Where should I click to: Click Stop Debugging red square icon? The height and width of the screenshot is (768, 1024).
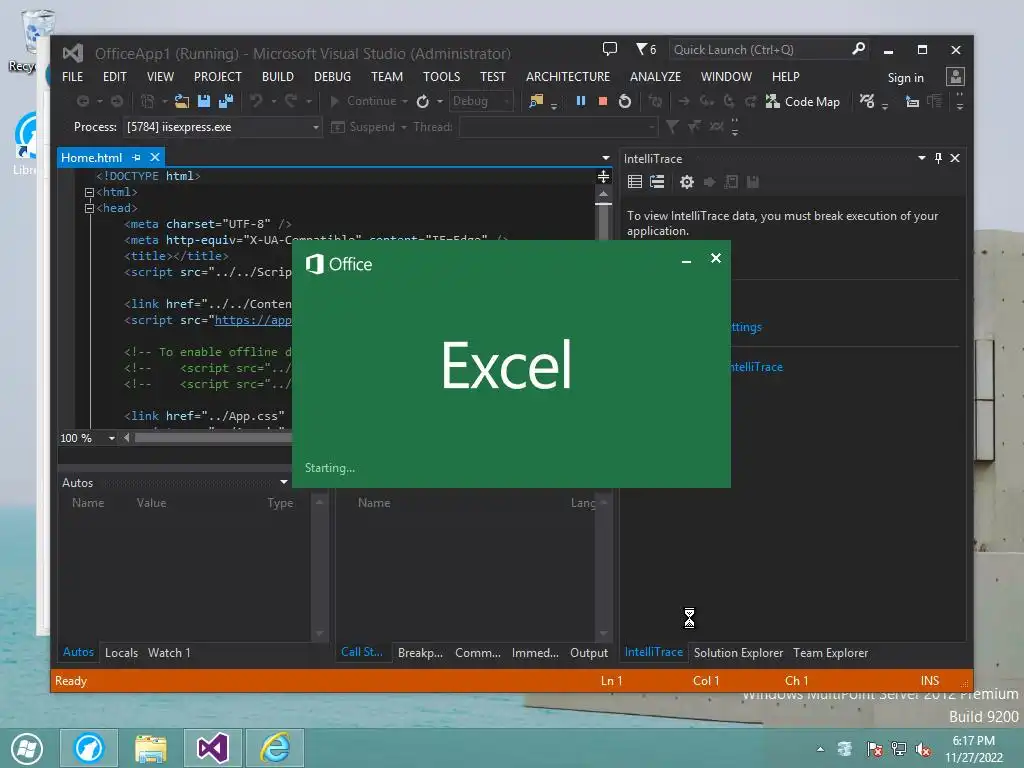603,101
